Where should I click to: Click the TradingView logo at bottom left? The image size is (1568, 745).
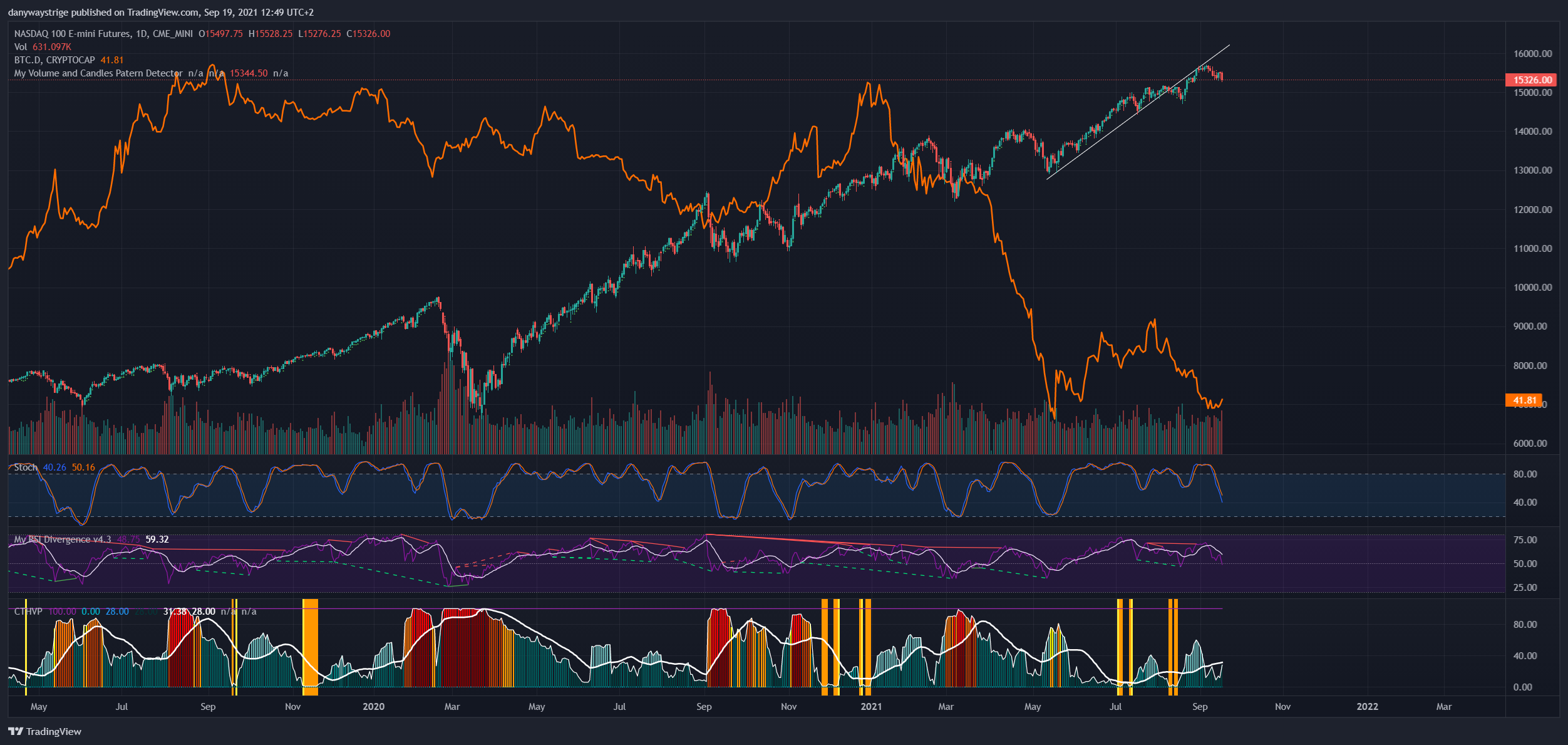[x=44, y=731]
